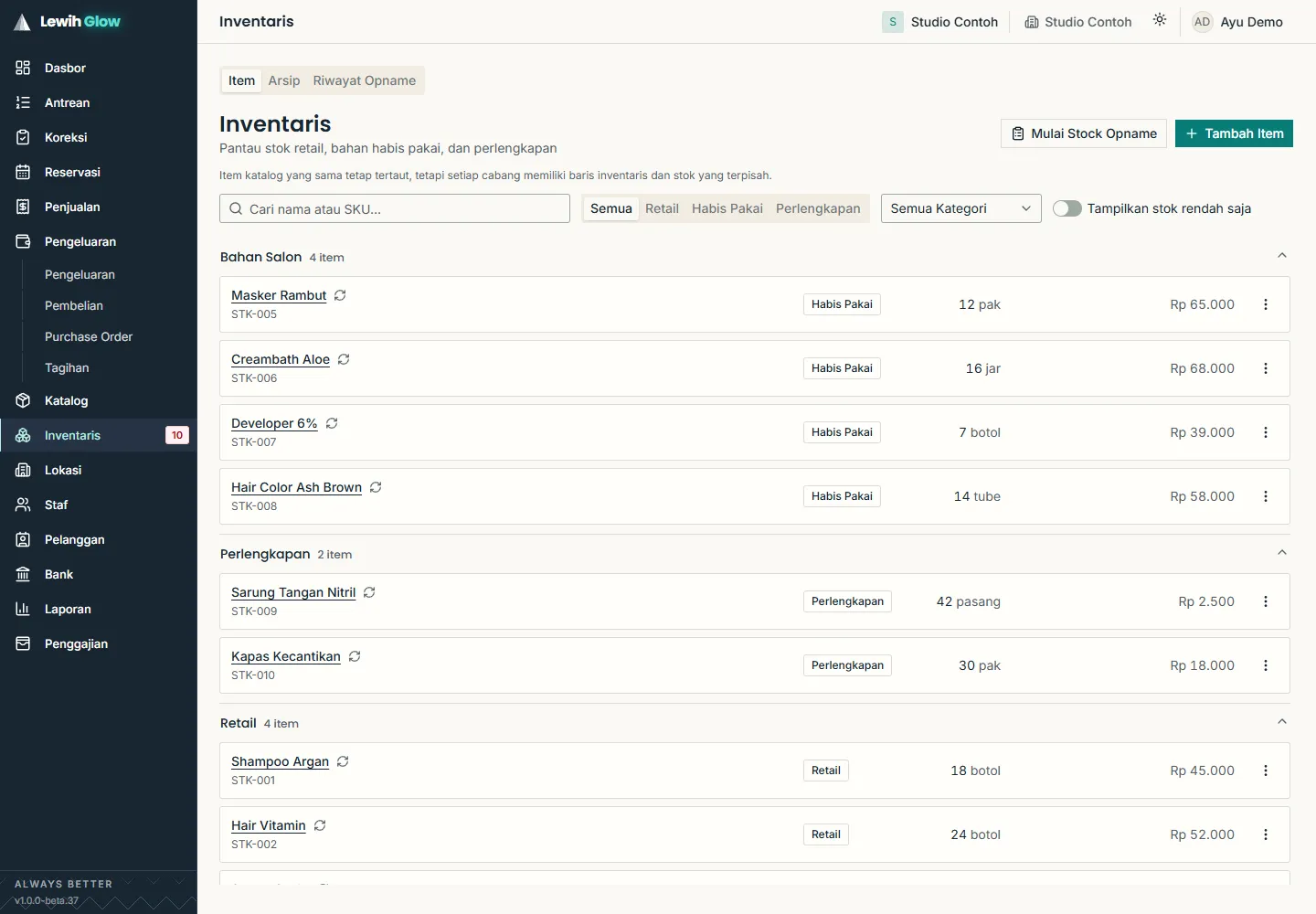Click sync icon next to Masker Rambut
This screenshot has width=1316, height=914.
pyautogui.click(x=340, y=295)
